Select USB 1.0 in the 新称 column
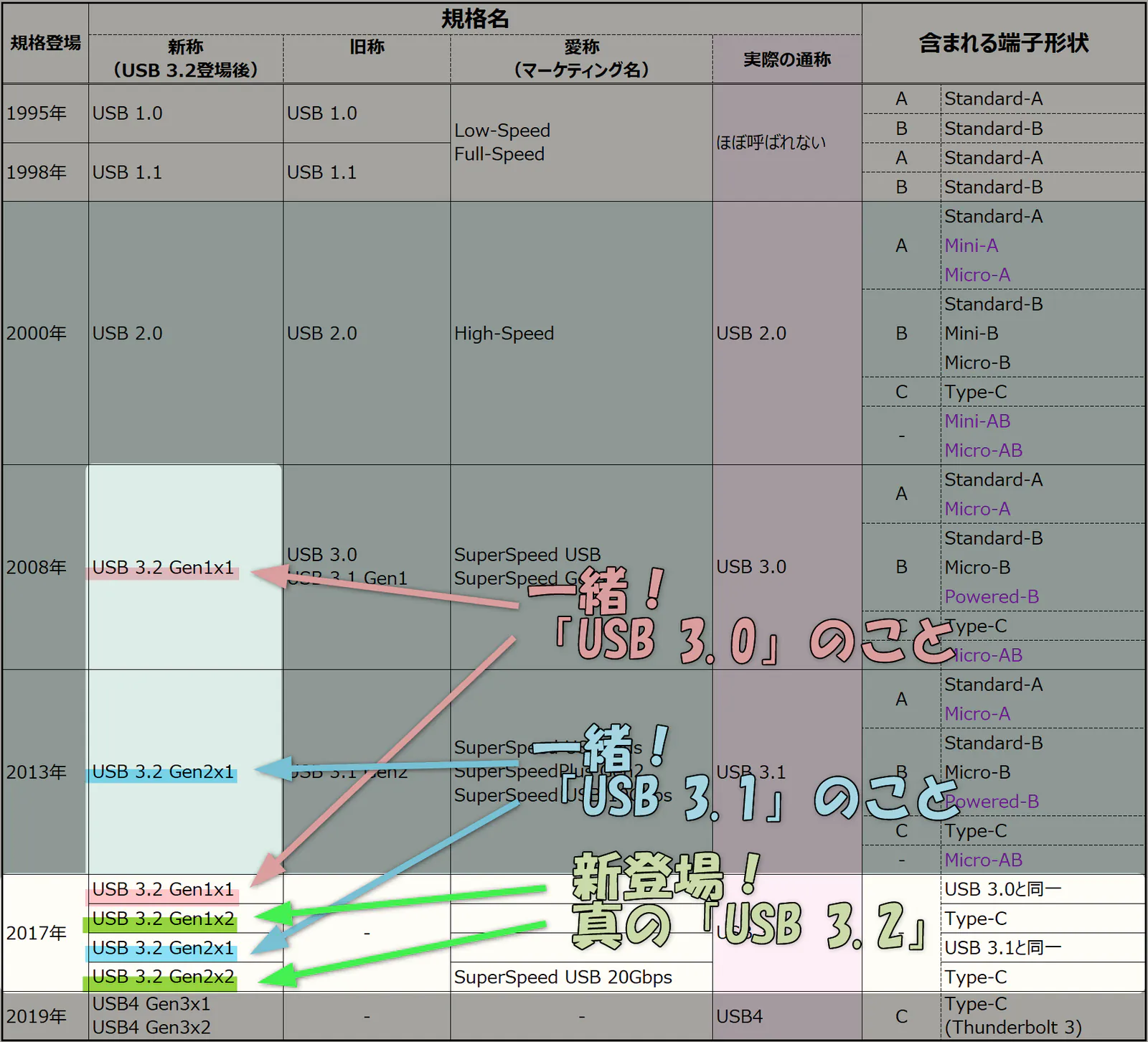Image resolution: width=1148 pixels, height=1042 pixels. pos(128,113)
